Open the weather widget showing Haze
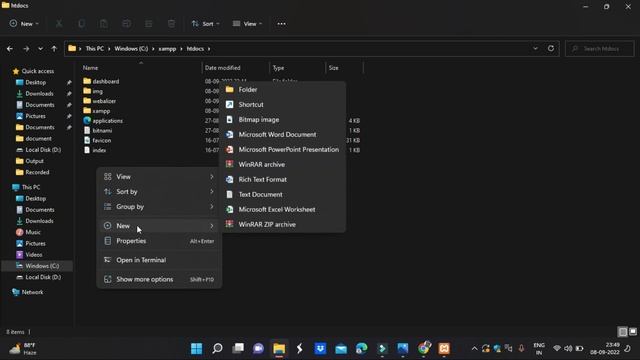Viewport: 640px width, 360px height. (23, 349)
